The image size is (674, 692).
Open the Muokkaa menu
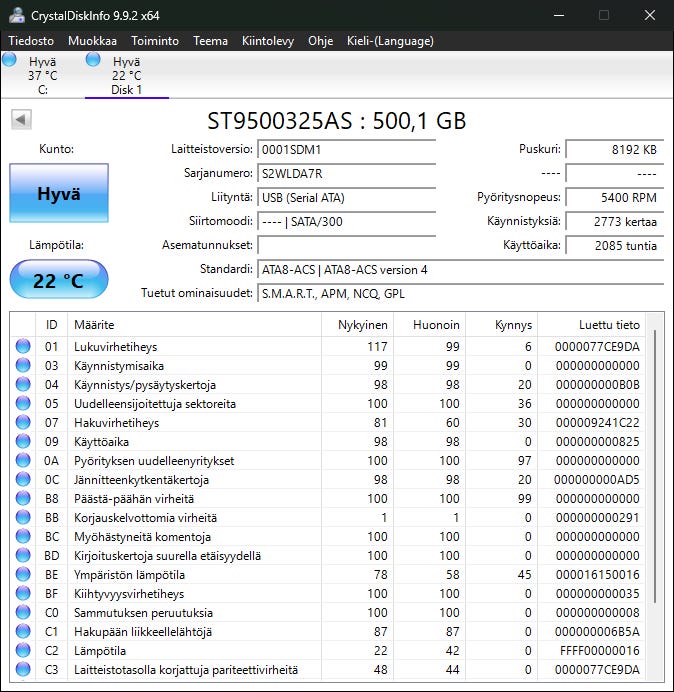click(92, 41)
